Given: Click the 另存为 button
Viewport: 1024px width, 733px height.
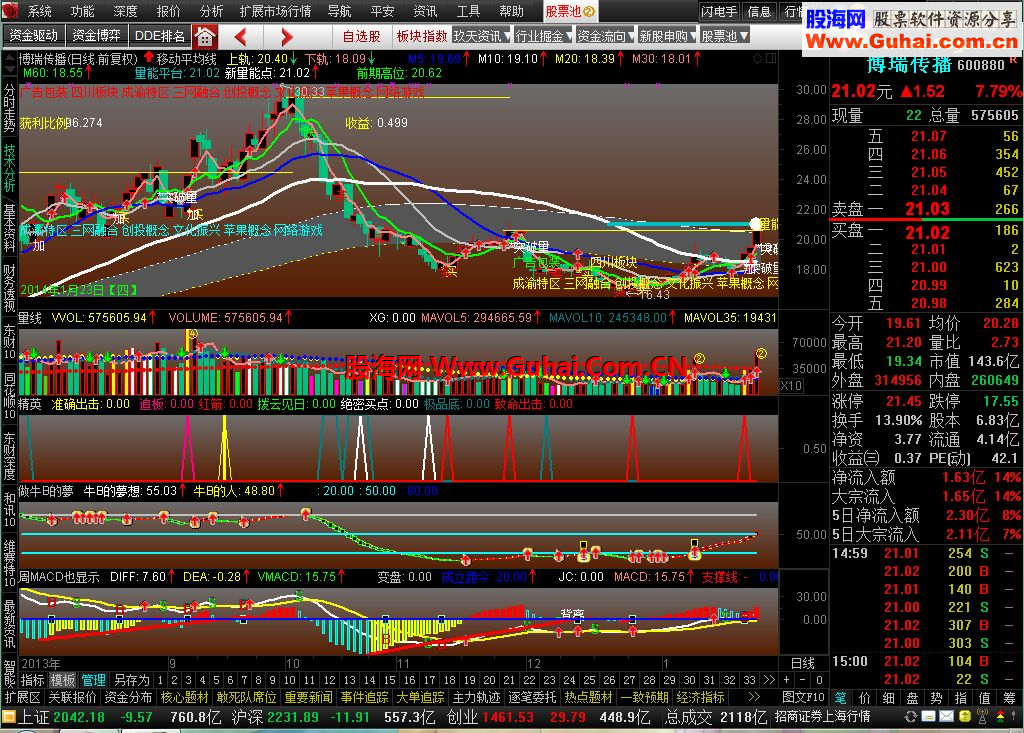Looking at the screenshot, I should [x=131, y=680].
